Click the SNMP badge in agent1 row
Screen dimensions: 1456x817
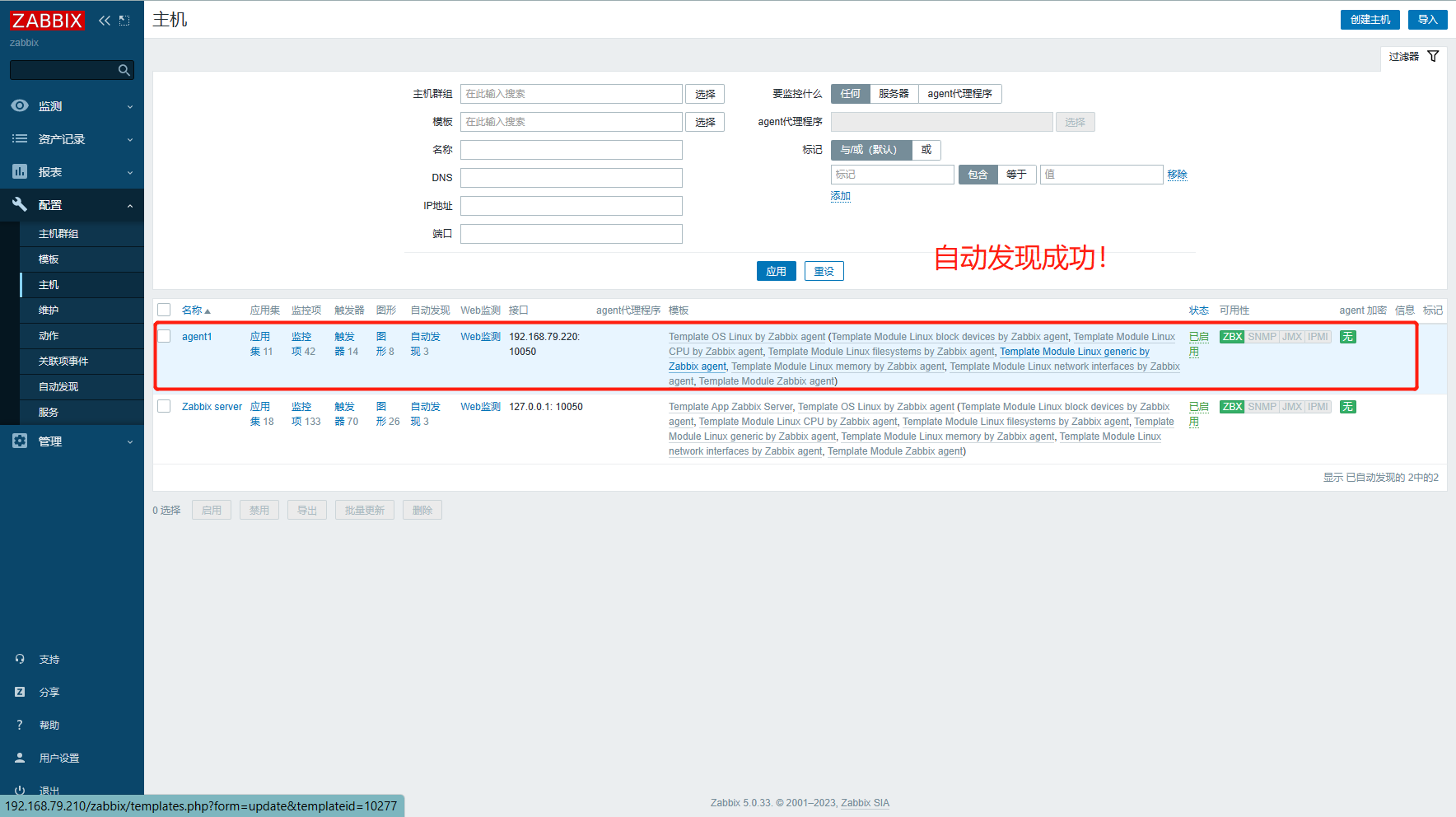click(1262, 337)
